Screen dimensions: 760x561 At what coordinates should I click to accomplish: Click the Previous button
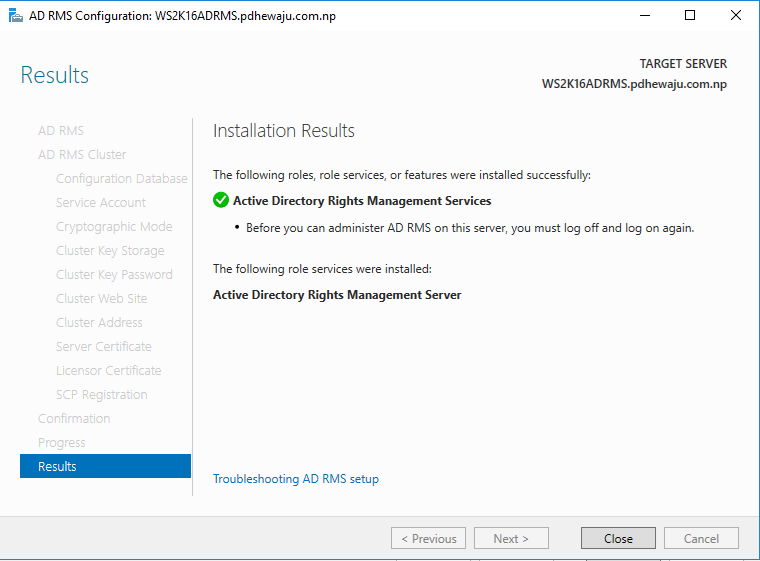428,538
